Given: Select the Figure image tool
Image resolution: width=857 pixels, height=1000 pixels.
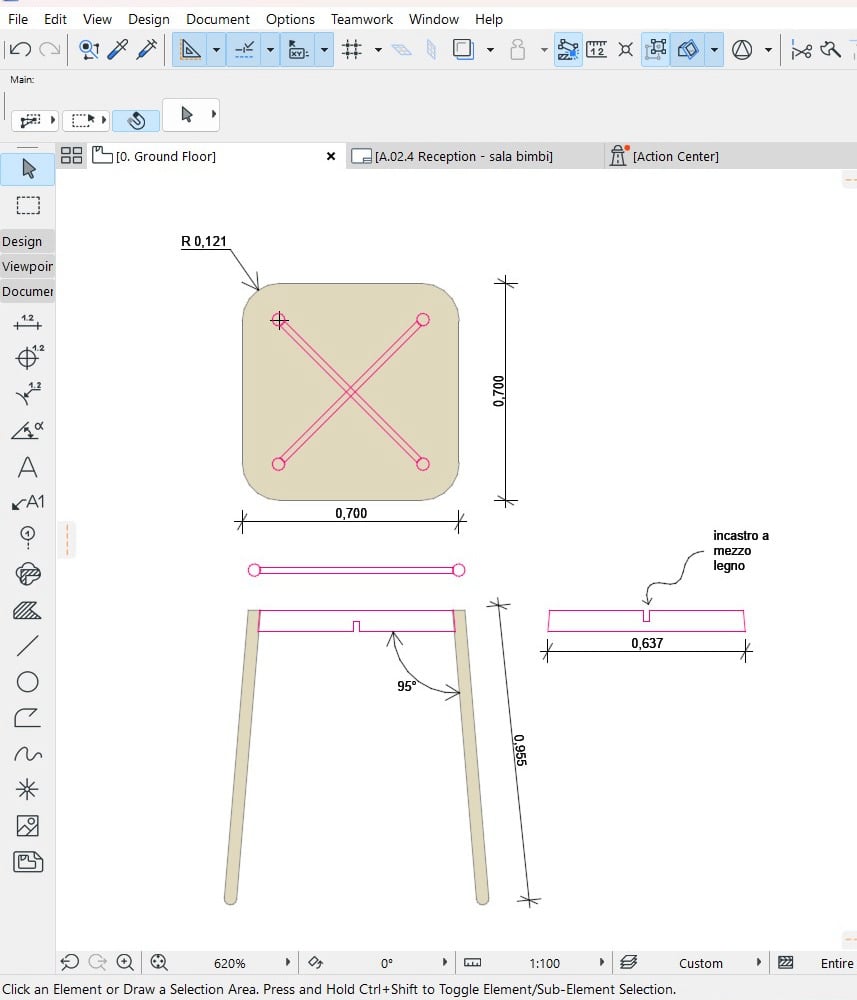Looking at the screenshot, I should [x=27, y=826].
